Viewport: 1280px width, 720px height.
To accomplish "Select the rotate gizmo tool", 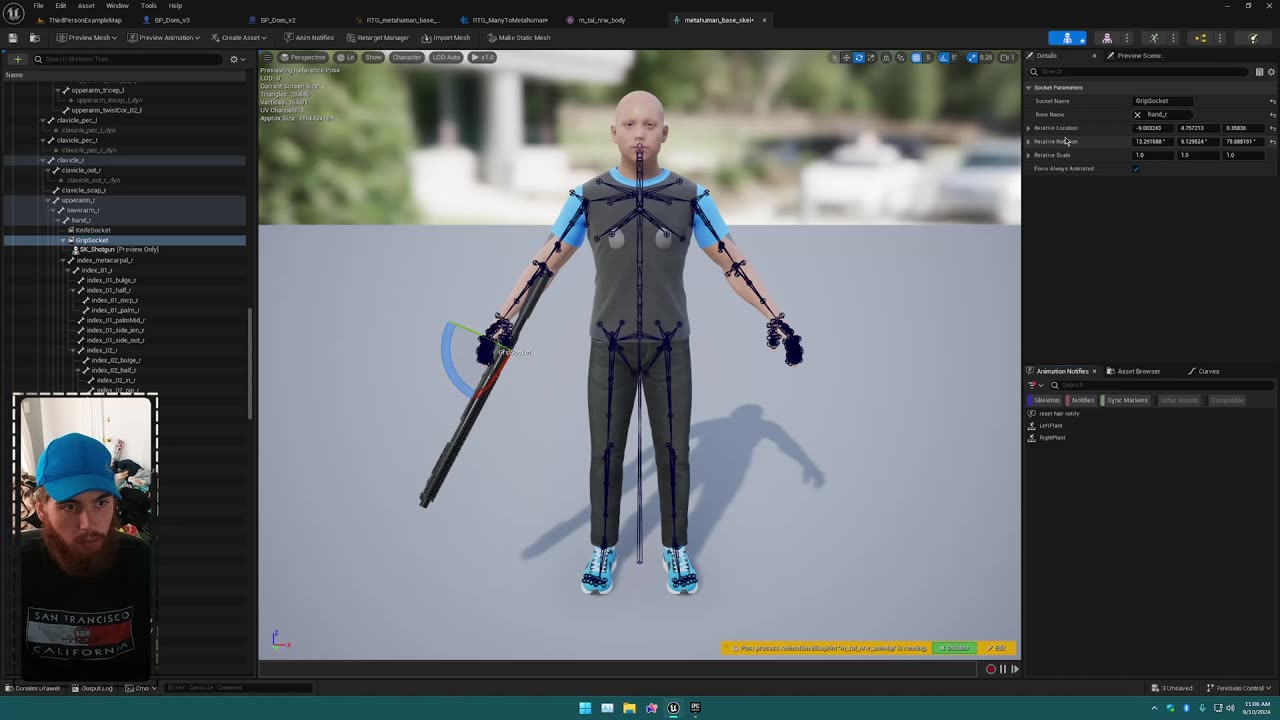I will tap(858, 58).
